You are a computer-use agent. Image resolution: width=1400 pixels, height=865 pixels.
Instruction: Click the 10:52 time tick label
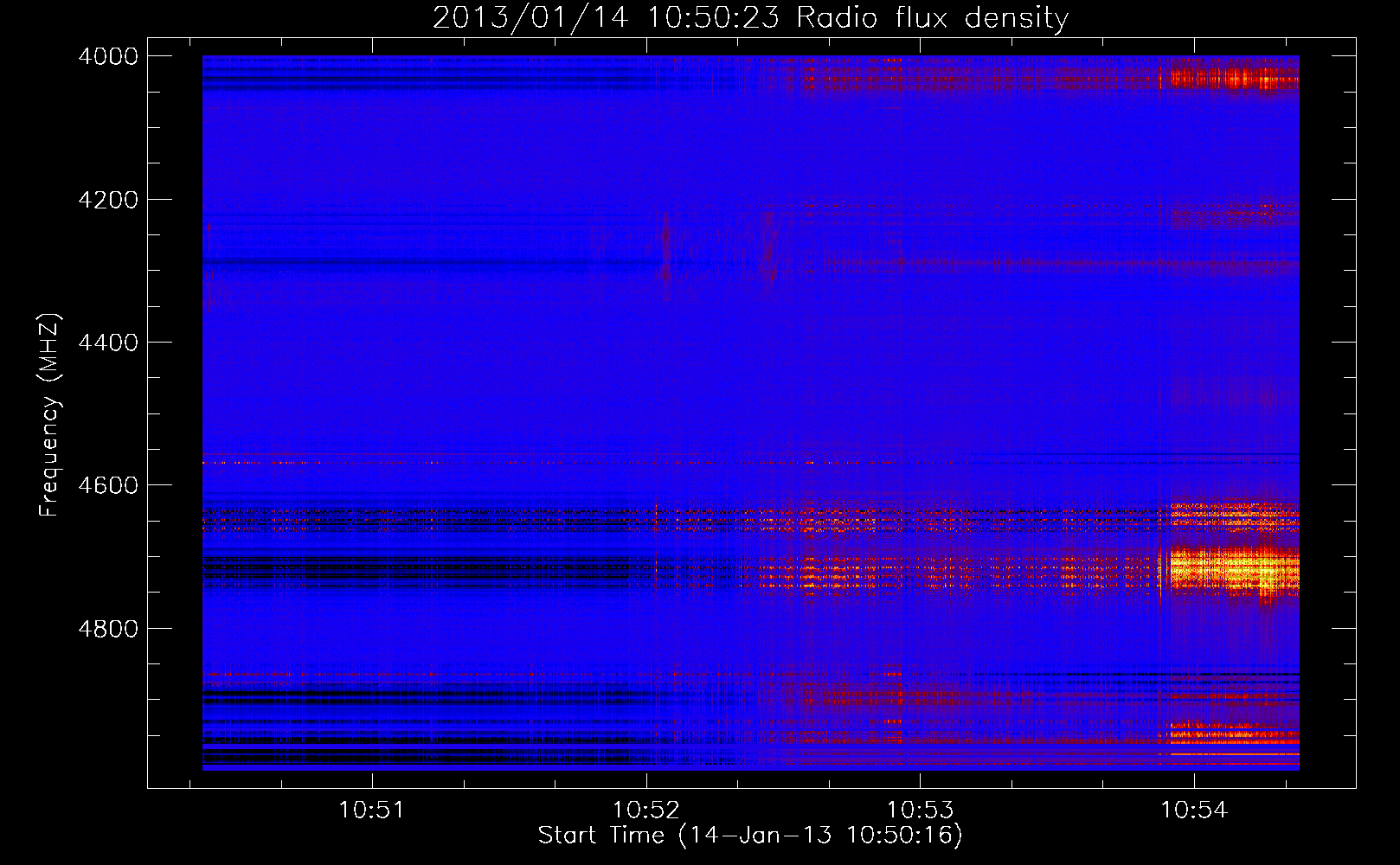point(646,811)
